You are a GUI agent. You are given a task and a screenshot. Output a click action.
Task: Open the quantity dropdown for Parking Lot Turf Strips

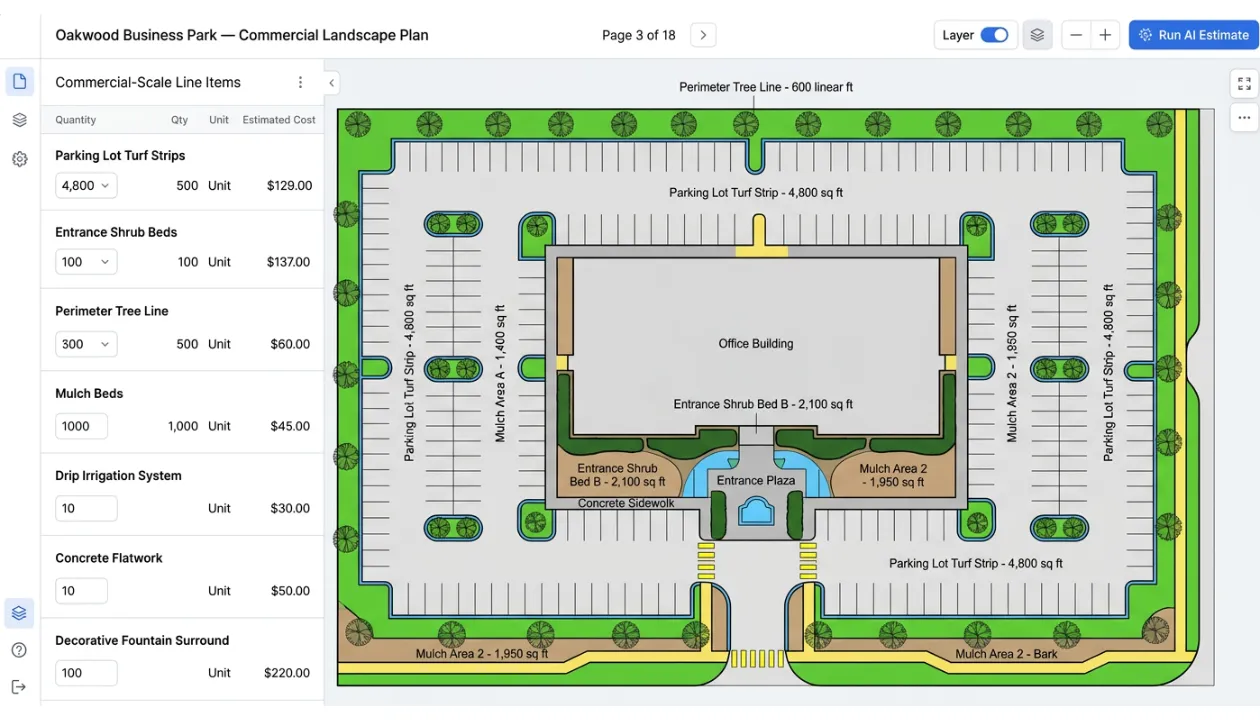coord(86,185)
